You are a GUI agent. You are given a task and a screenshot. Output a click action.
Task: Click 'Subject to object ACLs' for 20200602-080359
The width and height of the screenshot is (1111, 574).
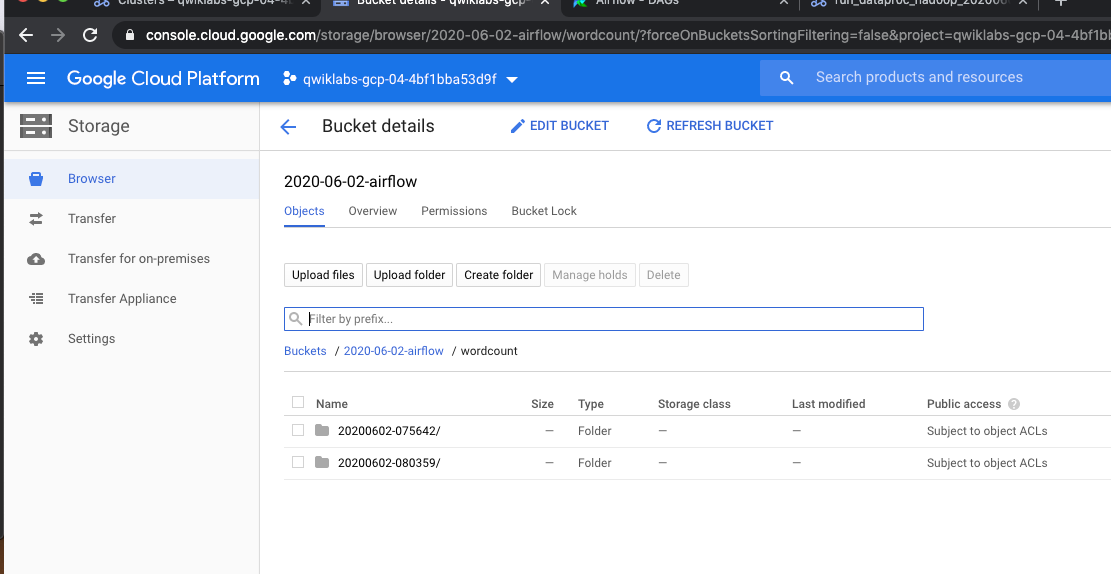pos(987,463)
